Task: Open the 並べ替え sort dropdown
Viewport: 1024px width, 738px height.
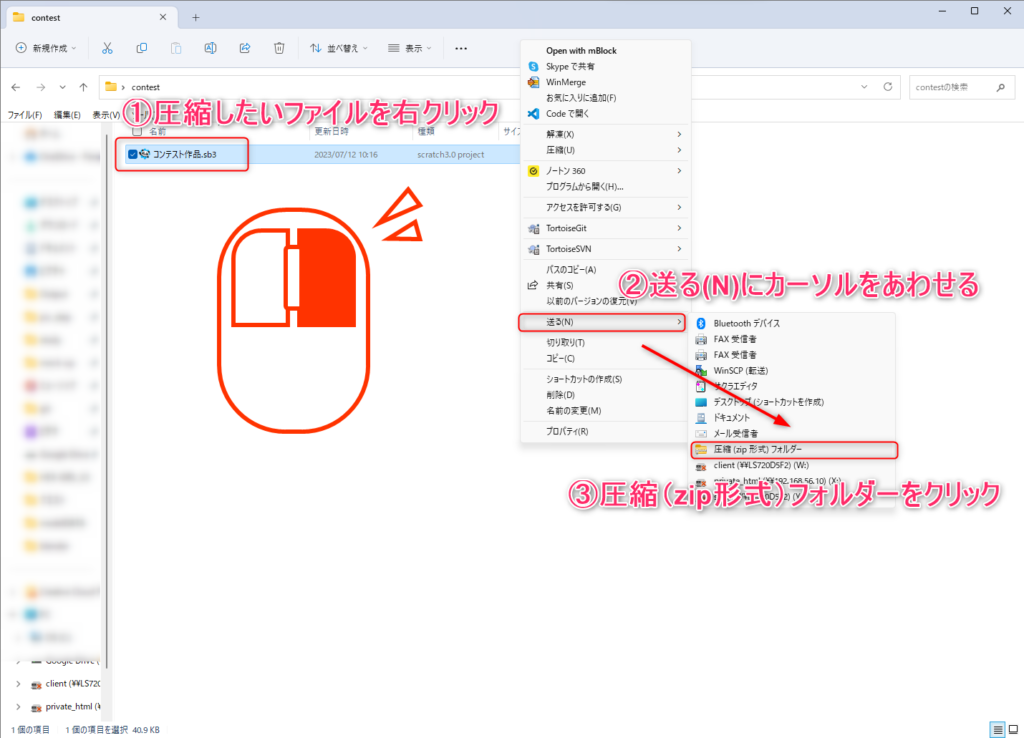Action: coord(339,48)
